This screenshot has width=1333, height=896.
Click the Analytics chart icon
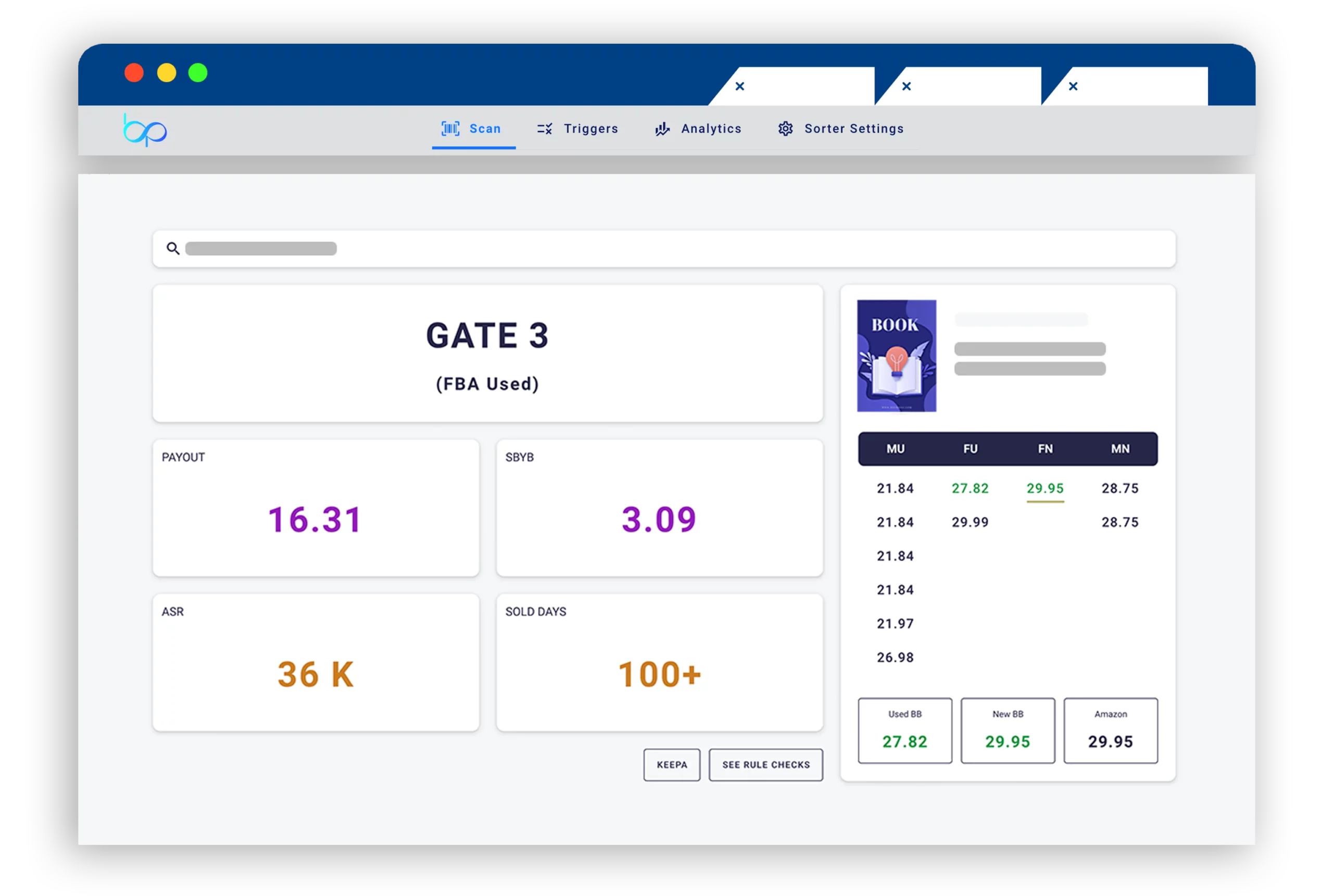coord(662,129)
